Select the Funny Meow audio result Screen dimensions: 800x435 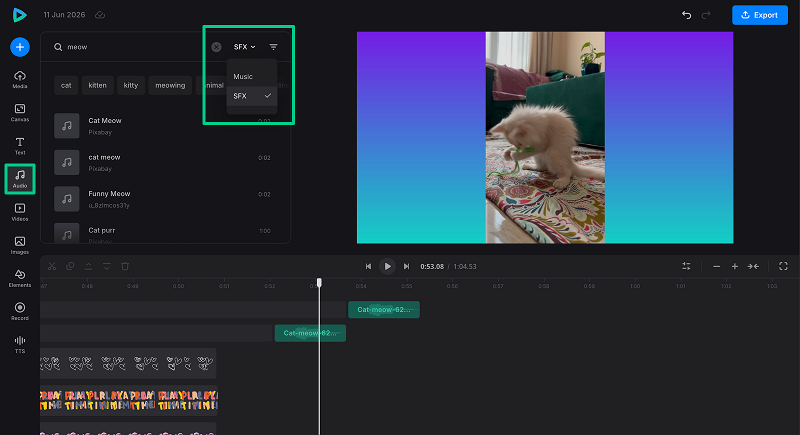click(x=163, y=199)
